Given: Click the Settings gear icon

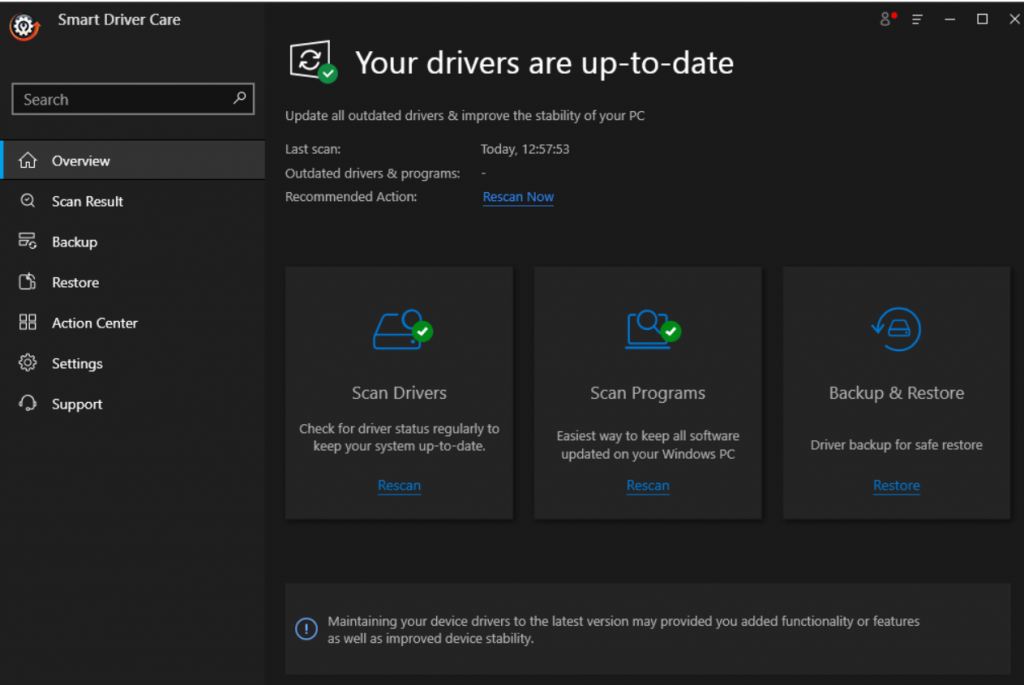Looking at the screenshot, I should [x=27, y=362].
